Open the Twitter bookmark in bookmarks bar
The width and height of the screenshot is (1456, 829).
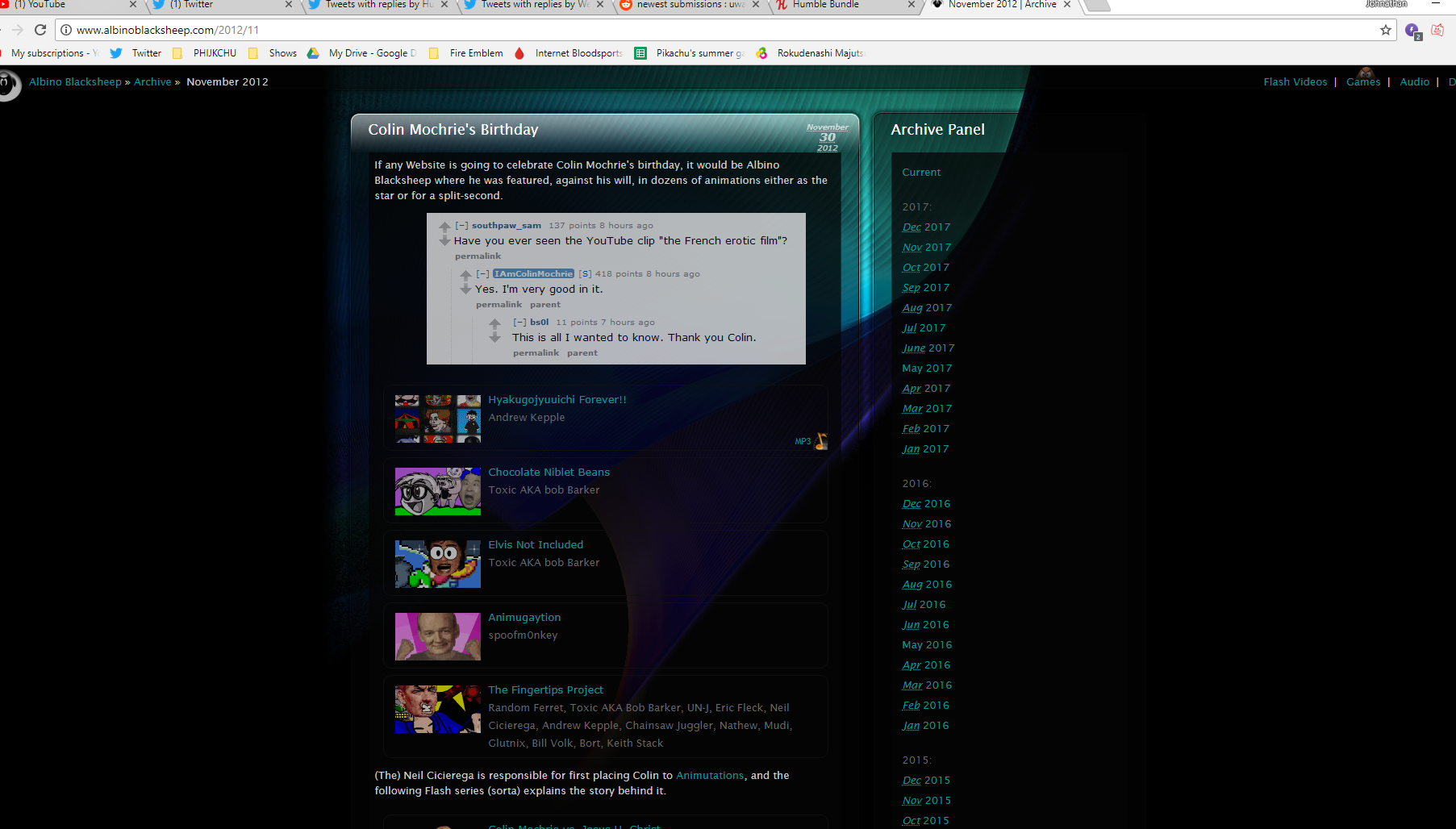point(136,53)
